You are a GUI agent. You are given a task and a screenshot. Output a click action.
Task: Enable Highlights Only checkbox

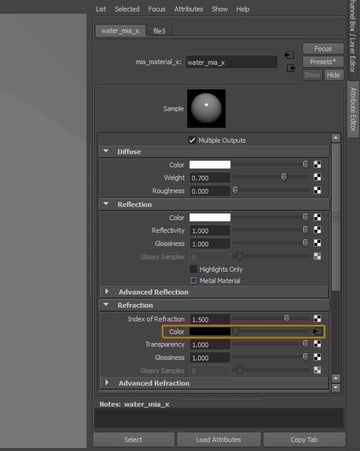click(193, 269)
